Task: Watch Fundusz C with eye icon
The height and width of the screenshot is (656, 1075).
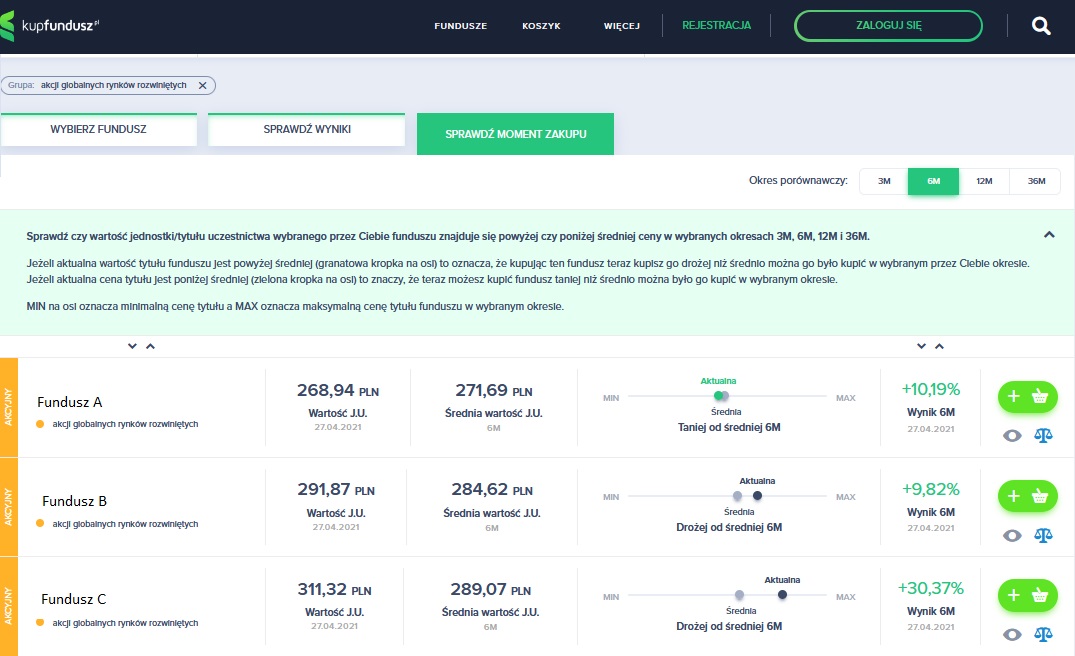Action: tap(1012, 635)
